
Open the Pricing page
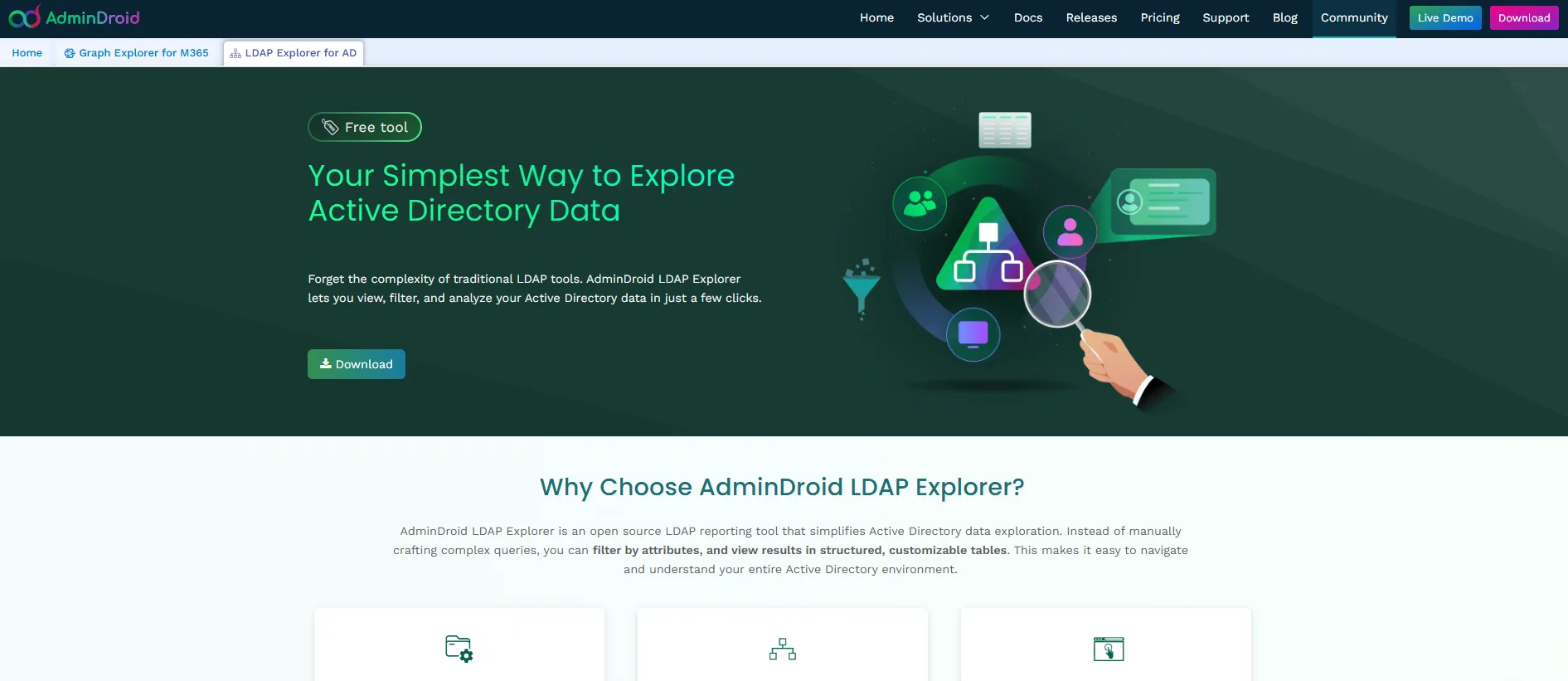click(x=1159, y=17)
